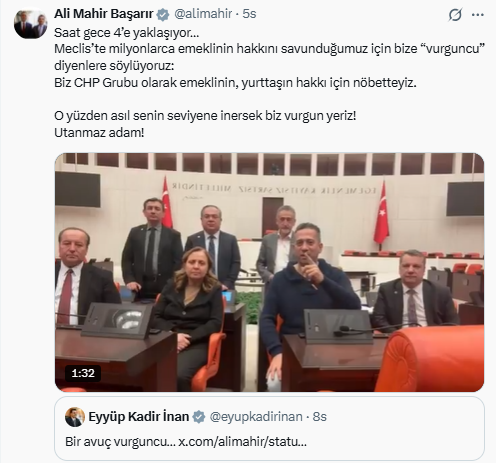Open the Ali Mahir Başarır display name link
The height and width of the screenshot is (463, 496).
(104, 14)
